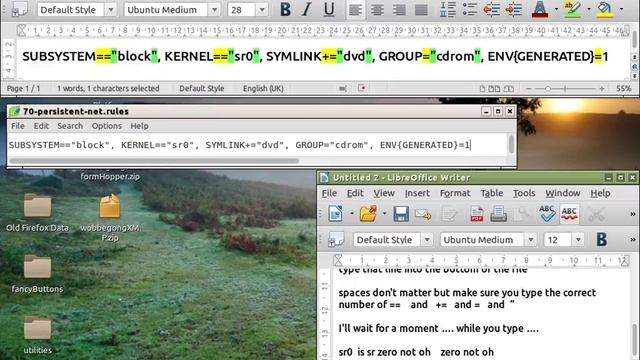Image resolution: width=640 pixels, height=360 pixels.
Task: Open the font size 28 dropdown
Action: [262, 9]
